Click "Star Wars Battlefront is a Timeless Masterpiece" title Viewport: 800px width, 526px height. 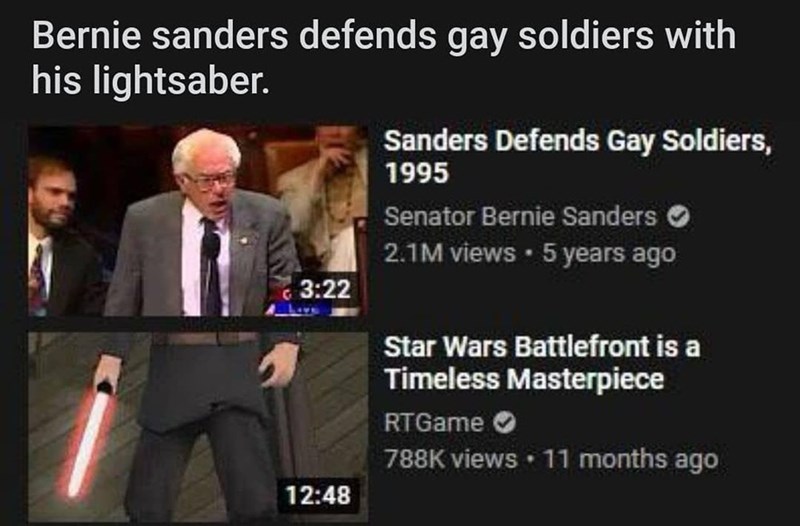click(x=542, y=362)
